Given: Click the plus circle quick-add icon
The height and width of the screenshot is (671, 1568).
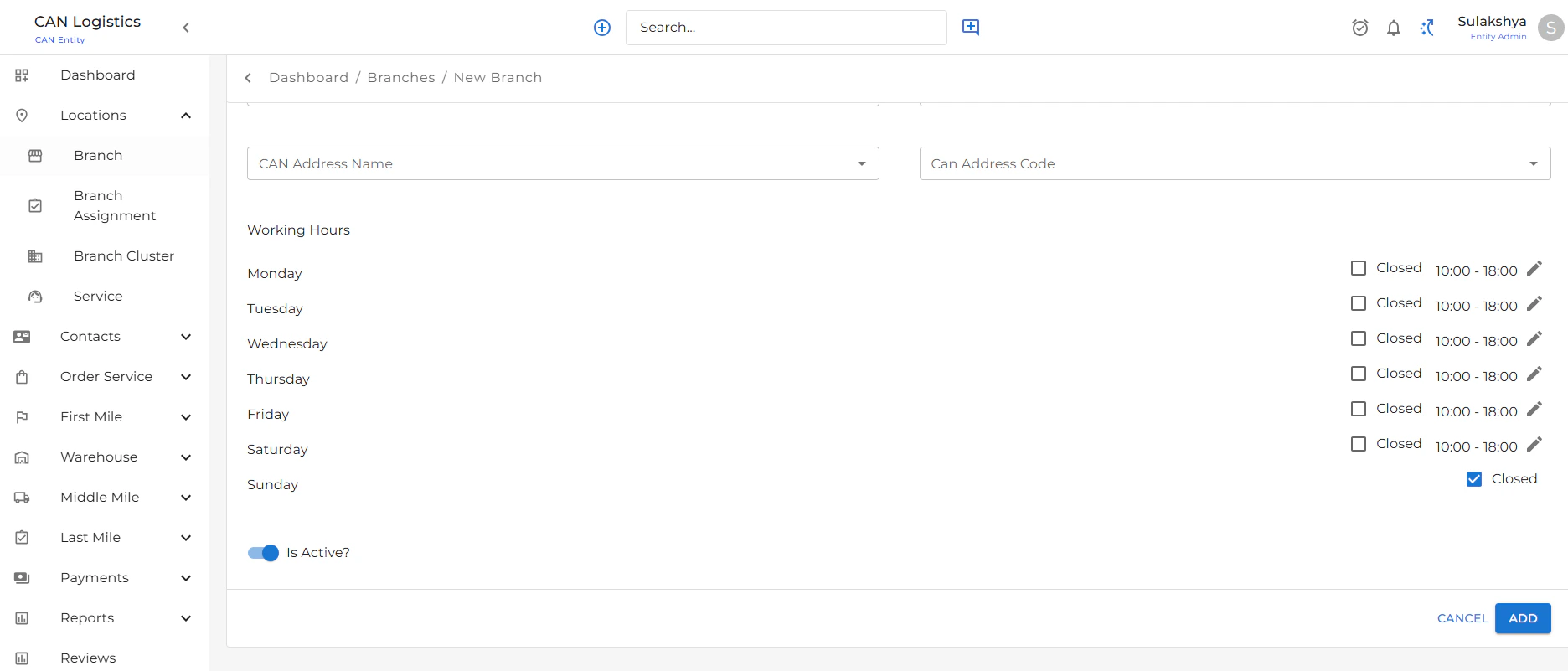Looking at the screenshot, I should pos(602,28).
